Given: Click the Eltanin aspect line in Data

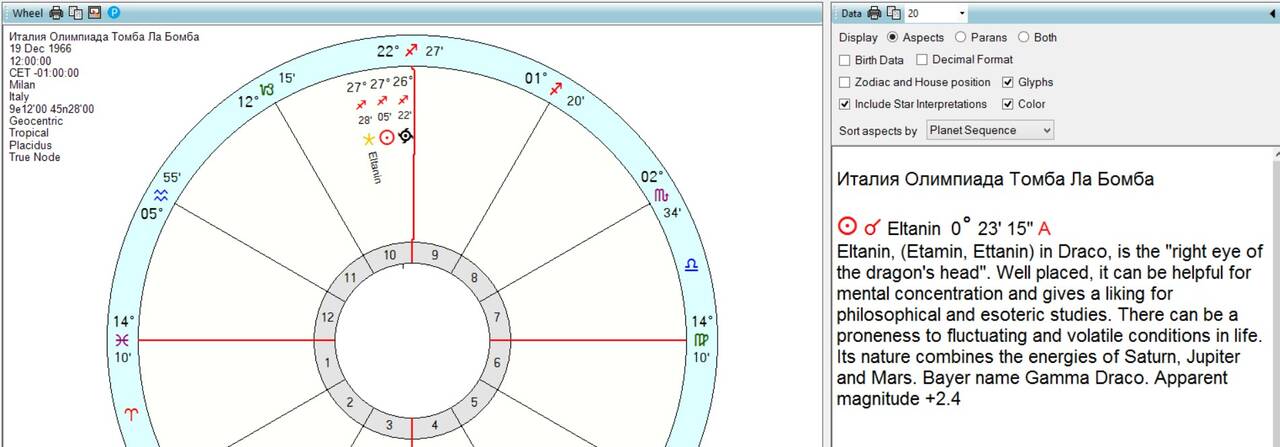Looking at the screenshot, I should click(x=943, y=228).
